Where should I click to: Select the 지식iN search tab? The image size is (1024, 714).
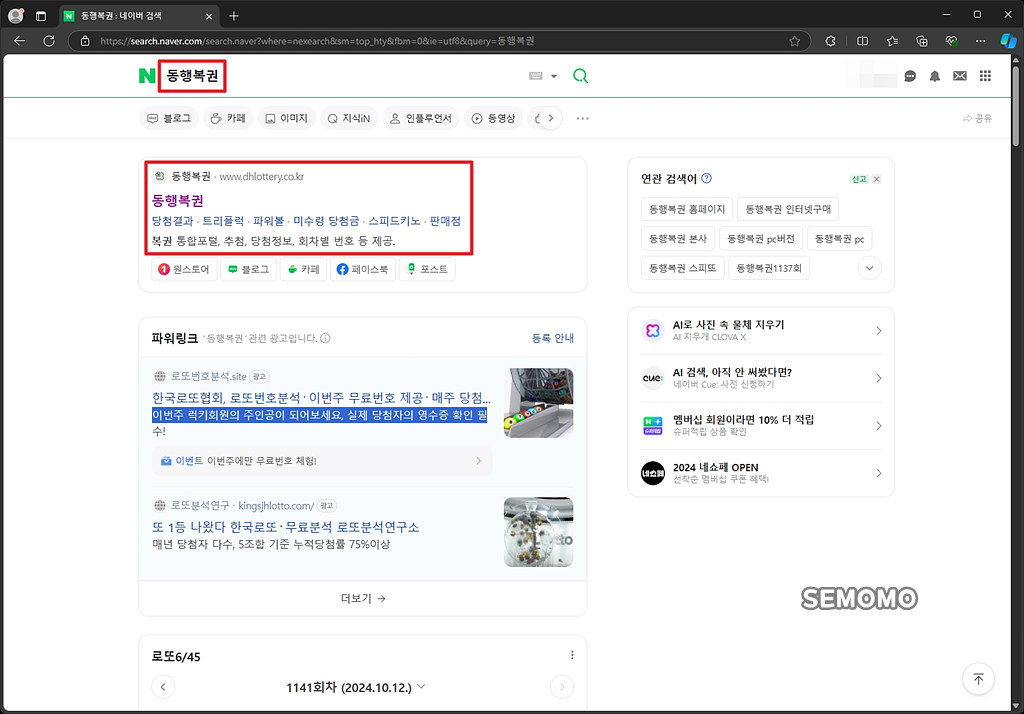coord(349,118)
